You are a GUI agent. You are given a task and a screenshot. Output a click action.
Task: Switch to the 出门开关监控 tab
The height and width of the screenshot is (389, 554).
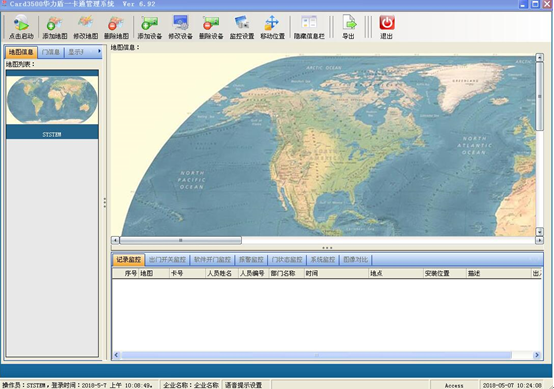coord(167,260)
